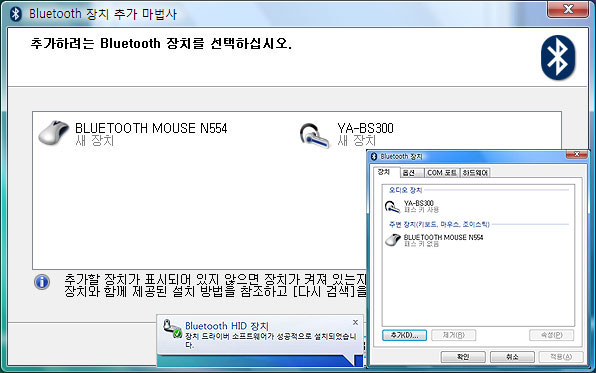Click the 오디오 장치 group header
This screenshot has width=596, height=373.
point(405,190)
